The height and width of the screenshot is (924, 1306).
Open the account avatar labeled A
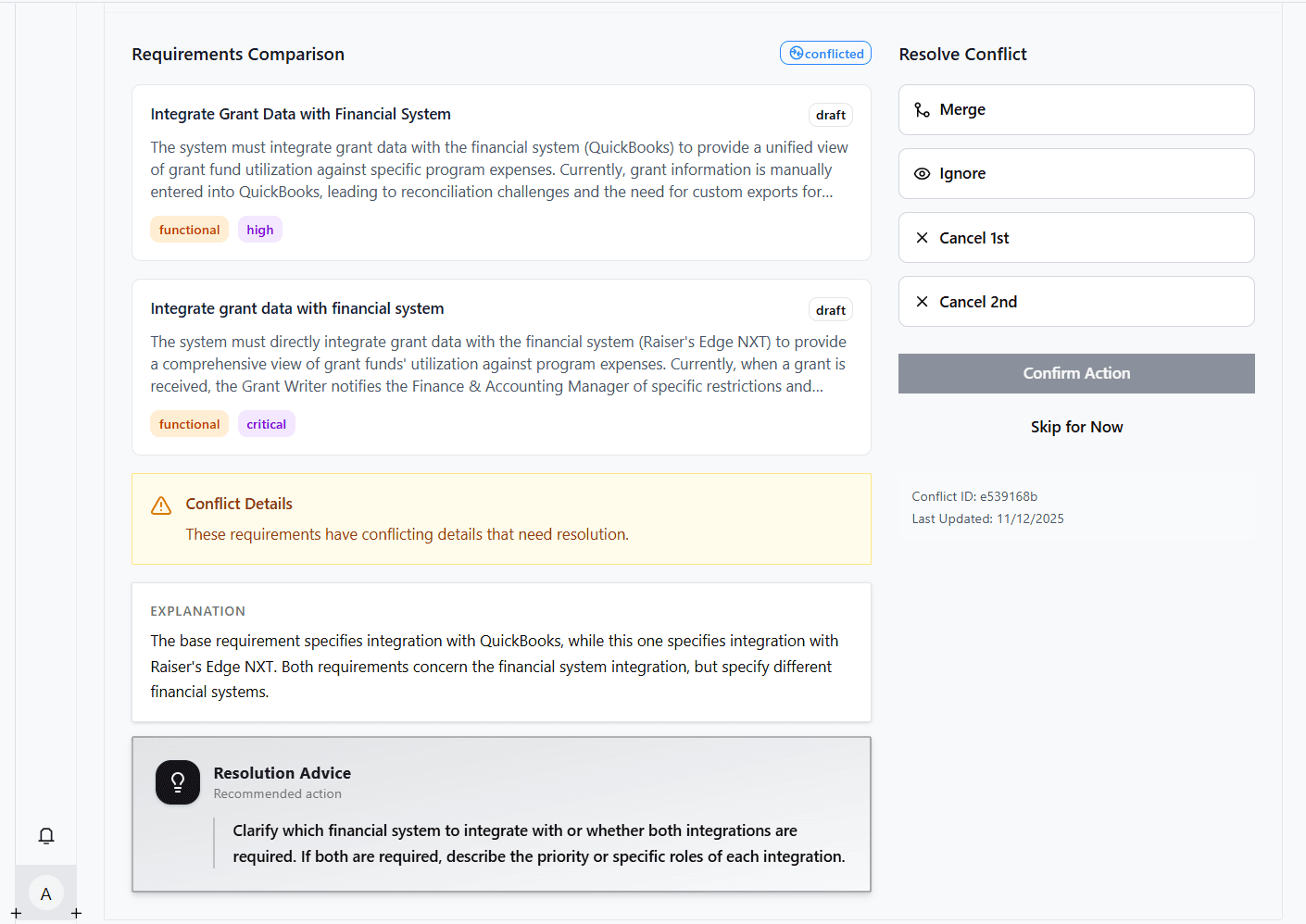pos(45,893)
